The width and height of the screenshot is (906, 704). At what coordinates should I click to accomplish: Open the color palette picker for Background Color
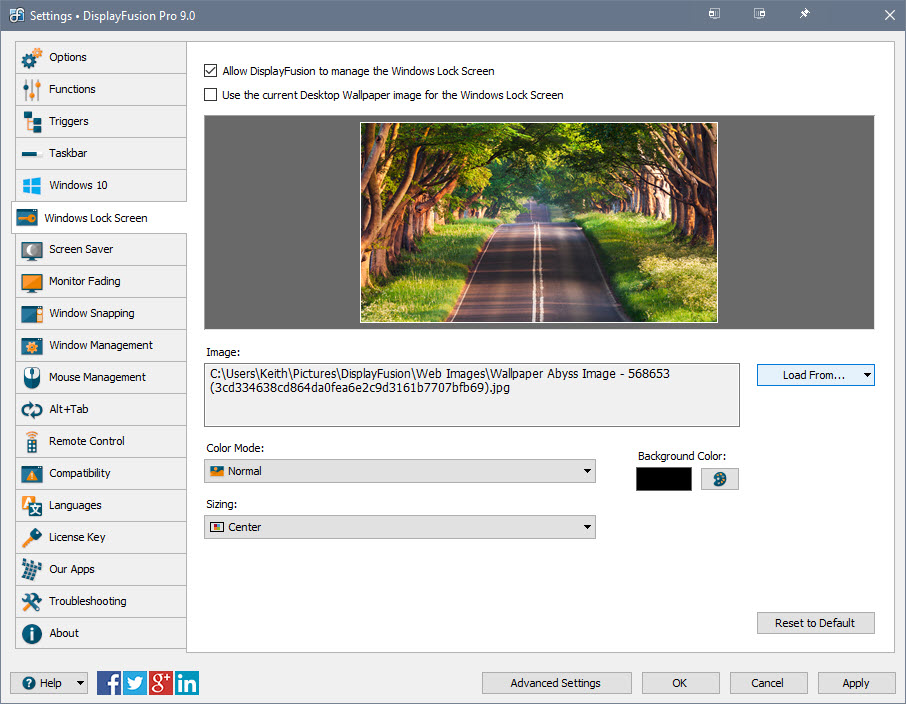click(721, 479)
